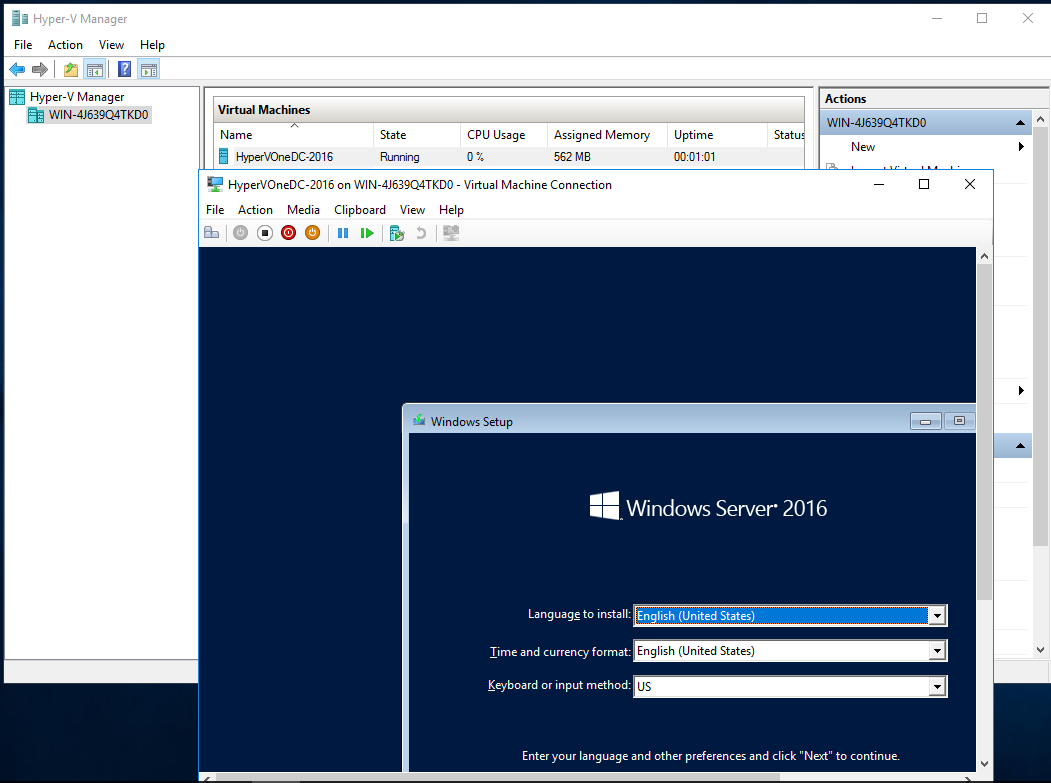Click the Help question mark icon
Screen dimensions: 1051x783
(x=123, y=68)
